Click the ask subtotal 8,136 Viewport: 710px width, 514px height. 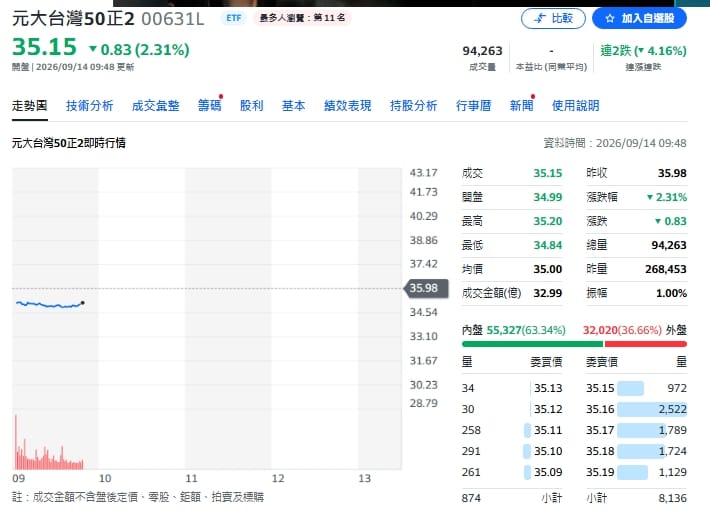tap(672, 498)
